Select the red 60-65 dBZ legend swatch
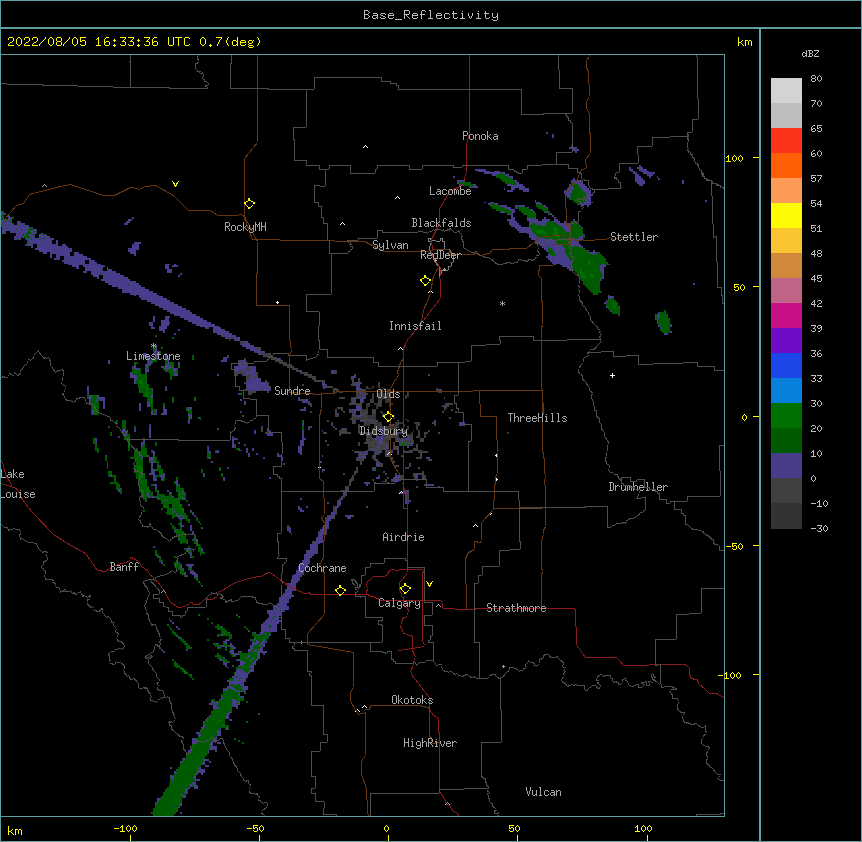This screenshot has height=842, width=862. pyautogui.click(x=786, y=141)
